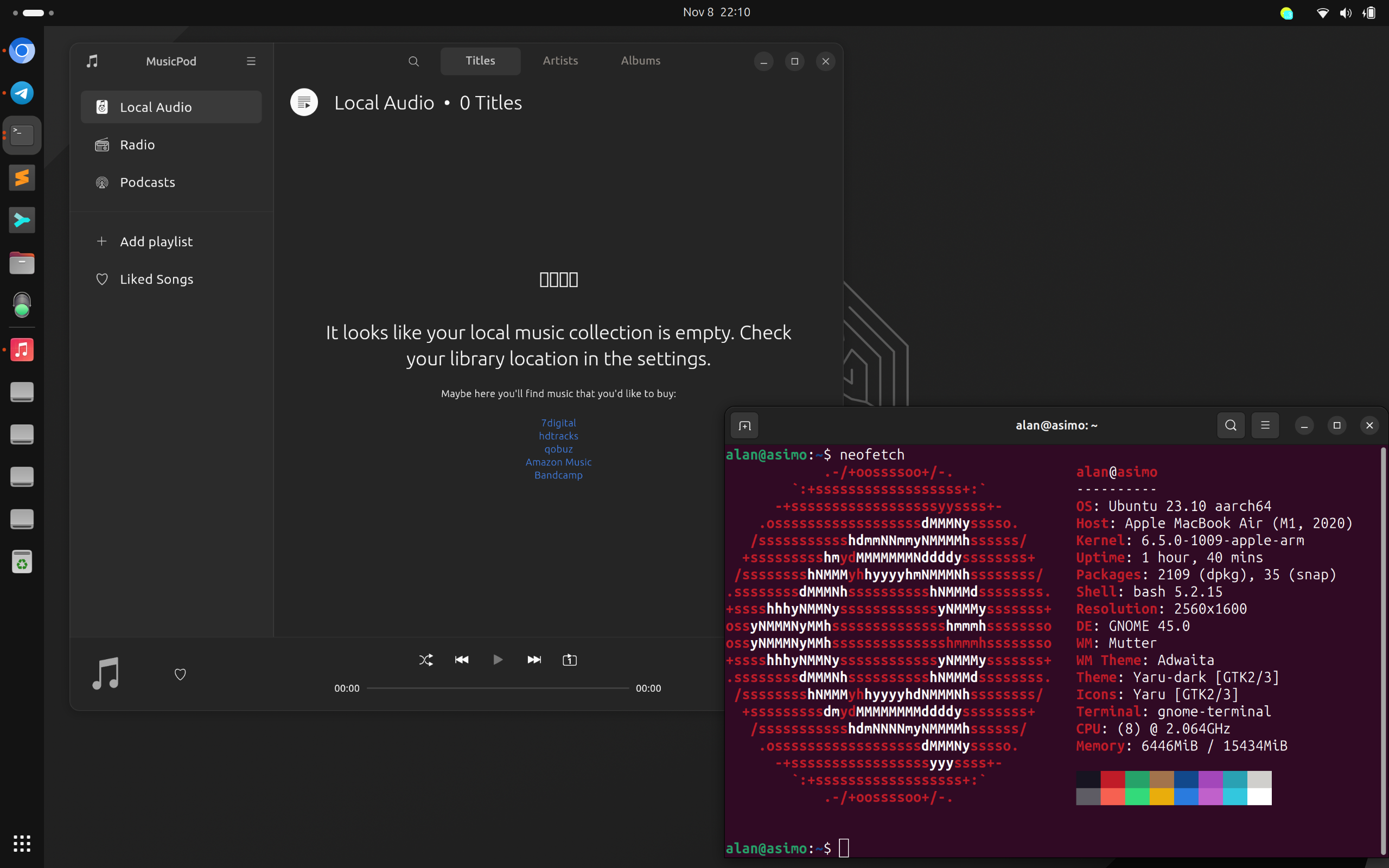Open the MusicPod search

(414, 61)
